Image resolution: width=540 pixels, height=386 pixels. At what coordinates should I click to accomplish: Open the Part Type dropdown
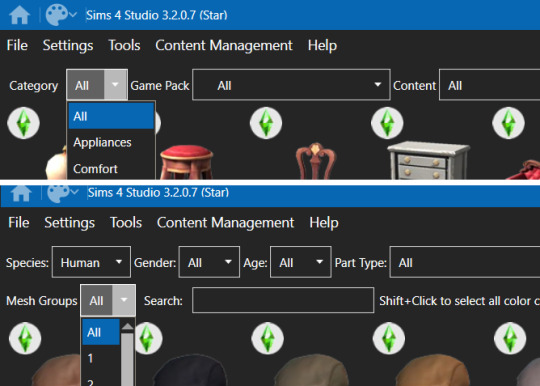(465, 262)
